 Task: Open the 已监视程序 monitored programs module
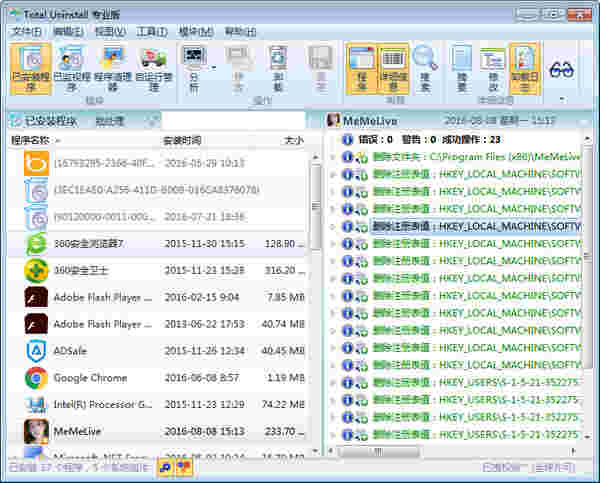pos(69,66)
